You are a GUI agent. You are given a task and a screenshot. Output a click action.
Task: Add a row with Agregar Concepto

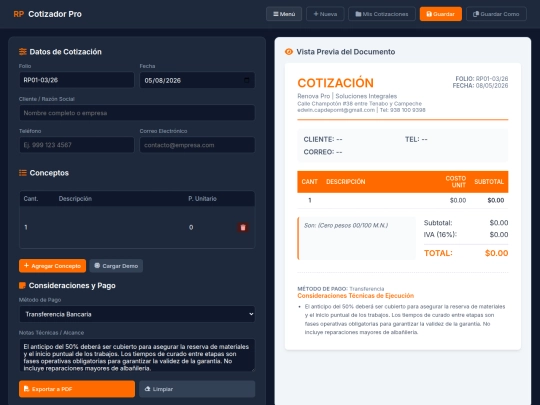pos(52,266)
